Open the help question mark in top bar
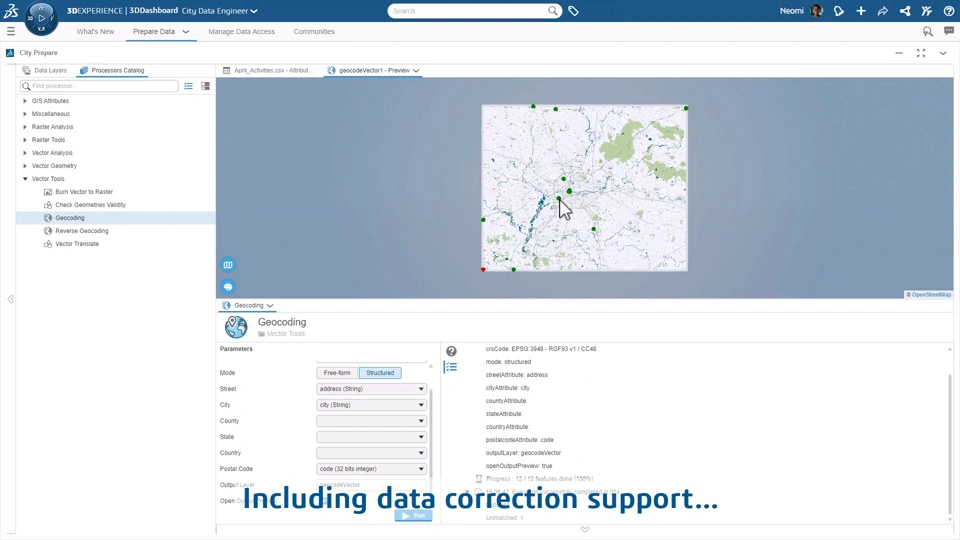 pos(948,11)
